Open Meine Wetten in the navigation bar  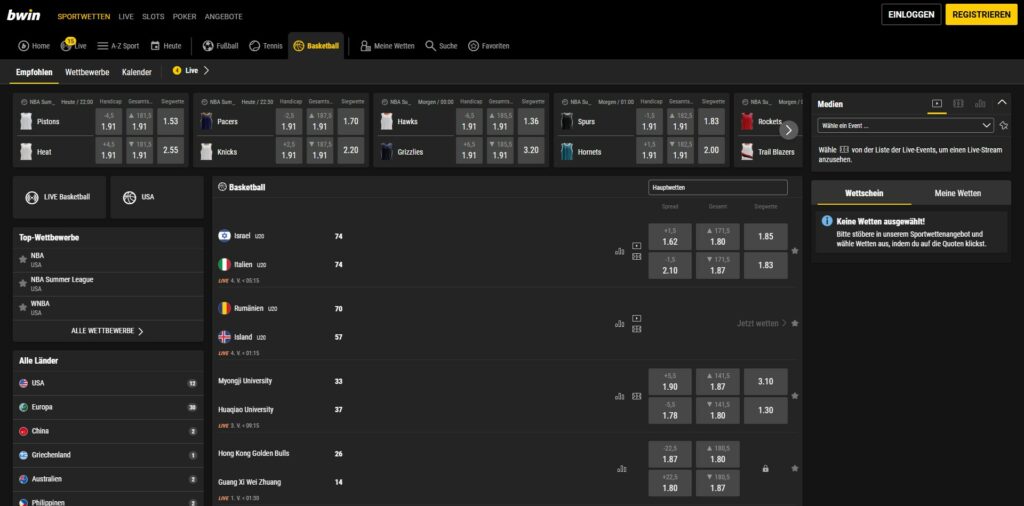point(387,46)
